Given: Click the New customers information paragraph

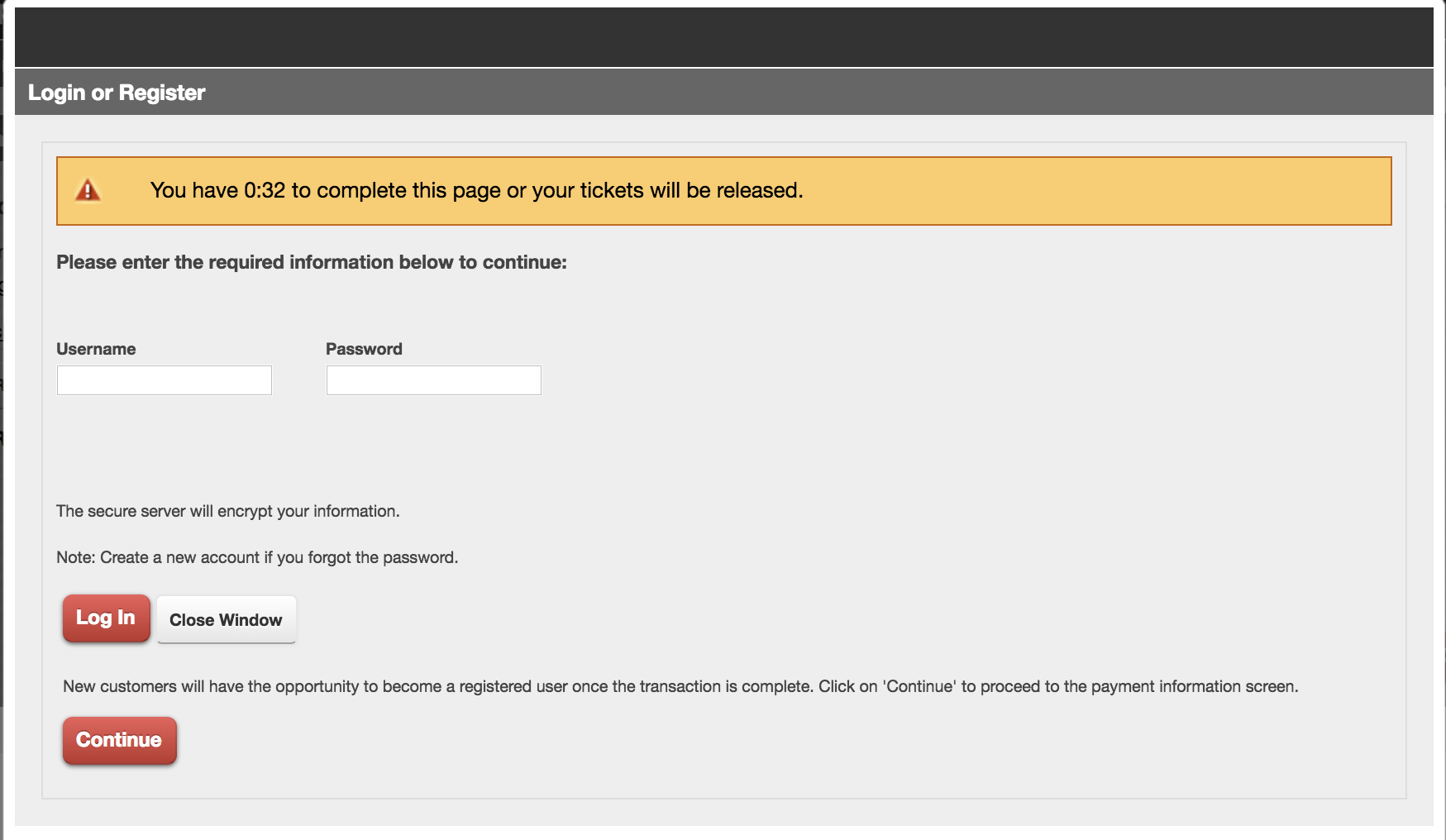Looking at the screenshot, I should click(x=680, y=686).
